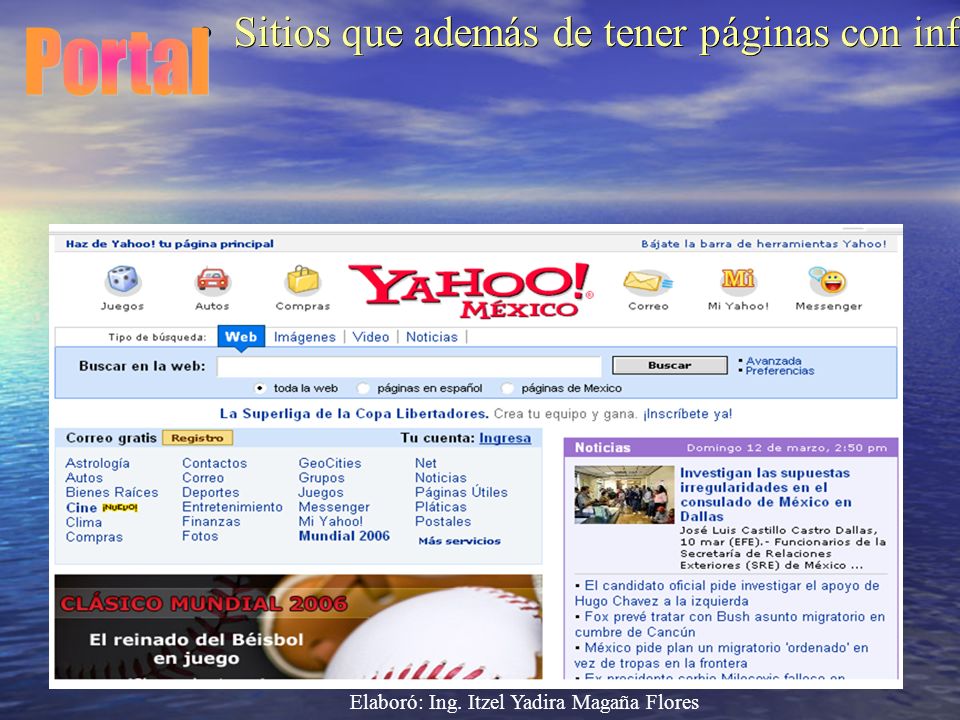Click the Ingresa account link
Image resolution: width=960 pixels, height=720 pixels.
[505, 438]
